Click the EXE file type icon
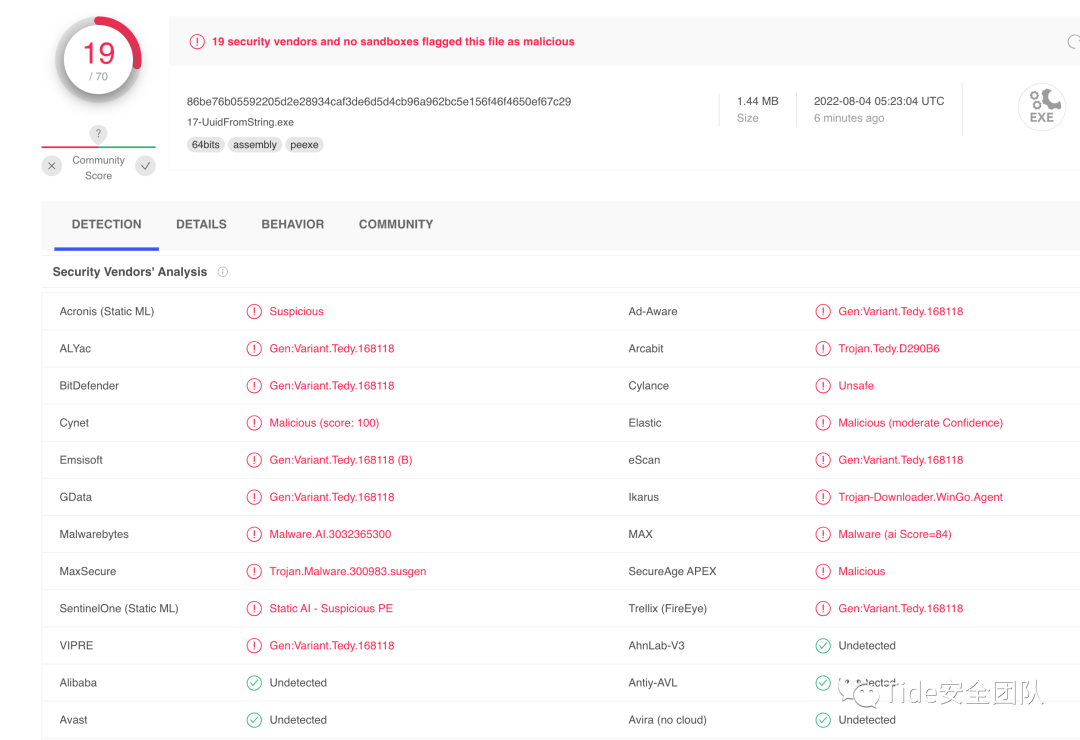This screenshot has width=1080, height=740. coord(1041,107)
